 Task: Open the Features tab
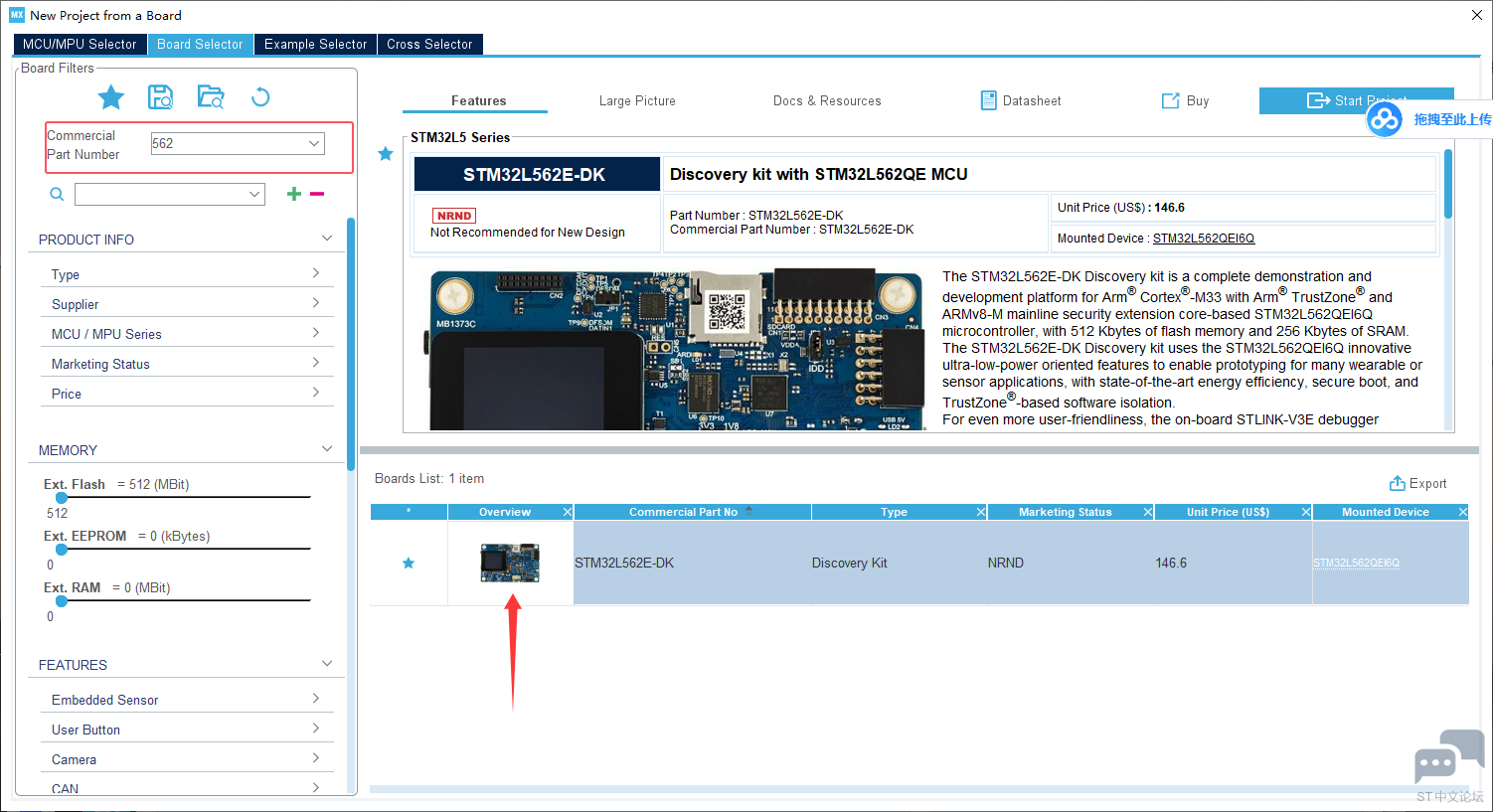point(478,100)
